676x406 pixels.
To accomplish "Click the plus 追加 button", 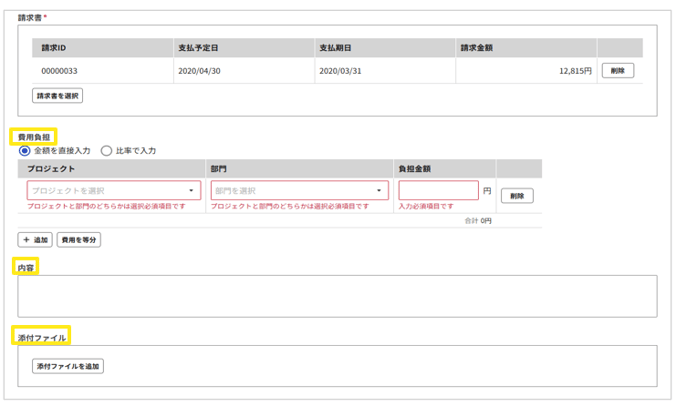I will 35,240.
